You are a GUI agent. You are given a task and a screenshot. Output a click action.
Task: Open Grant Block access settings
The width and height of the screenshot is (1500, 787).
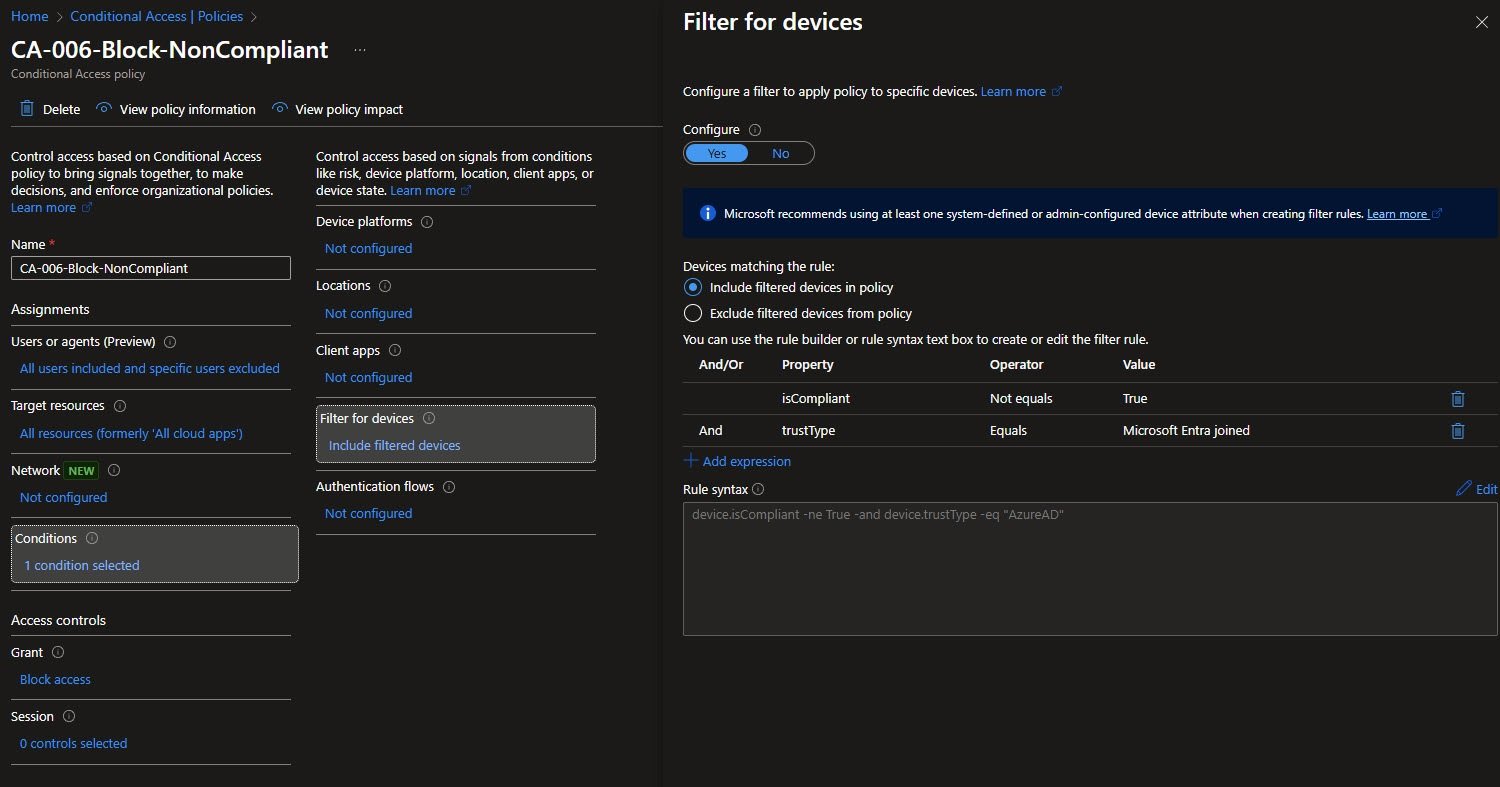pos(55,679)
